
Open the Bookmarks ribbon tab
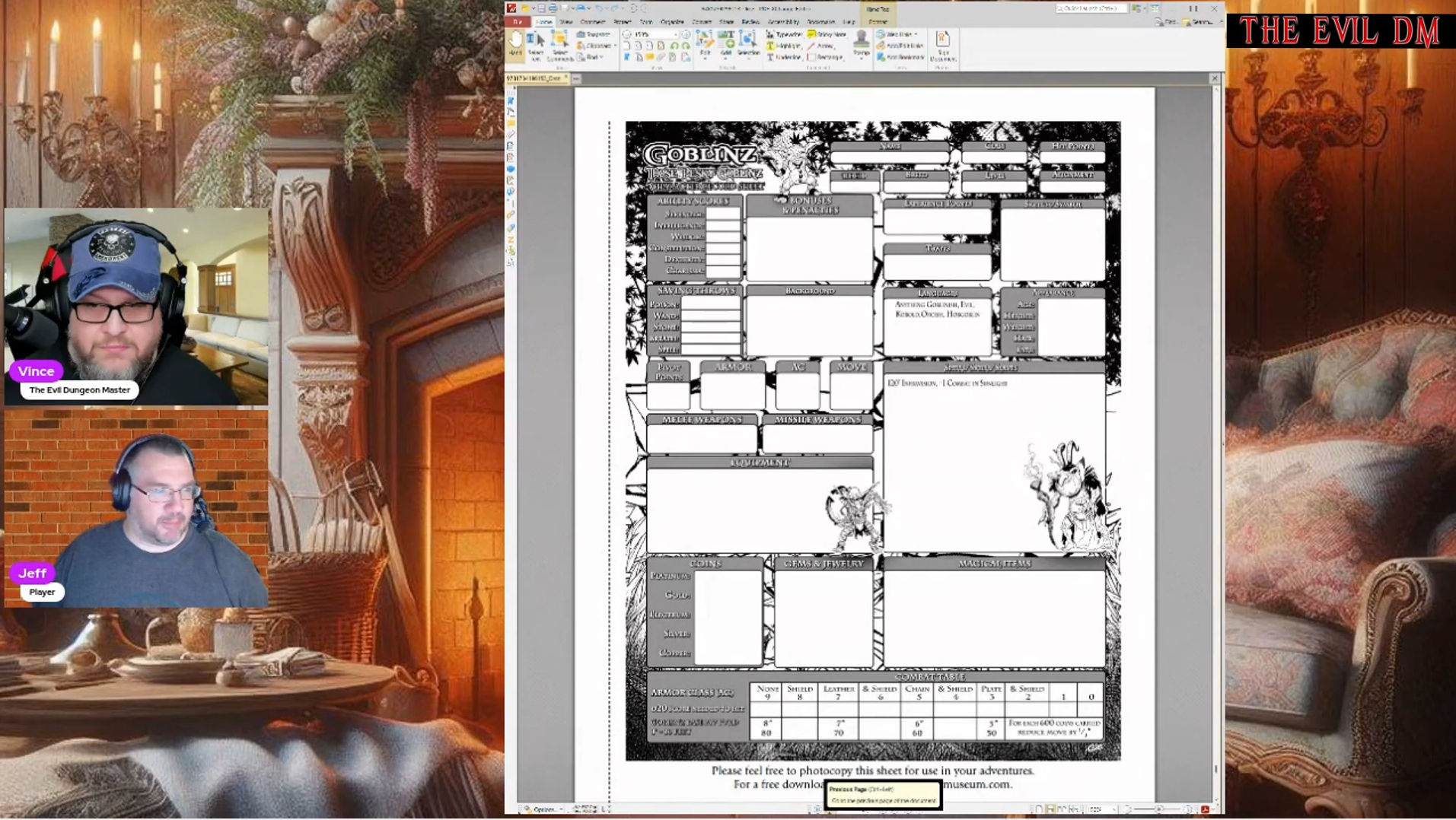tap(820, 22)
